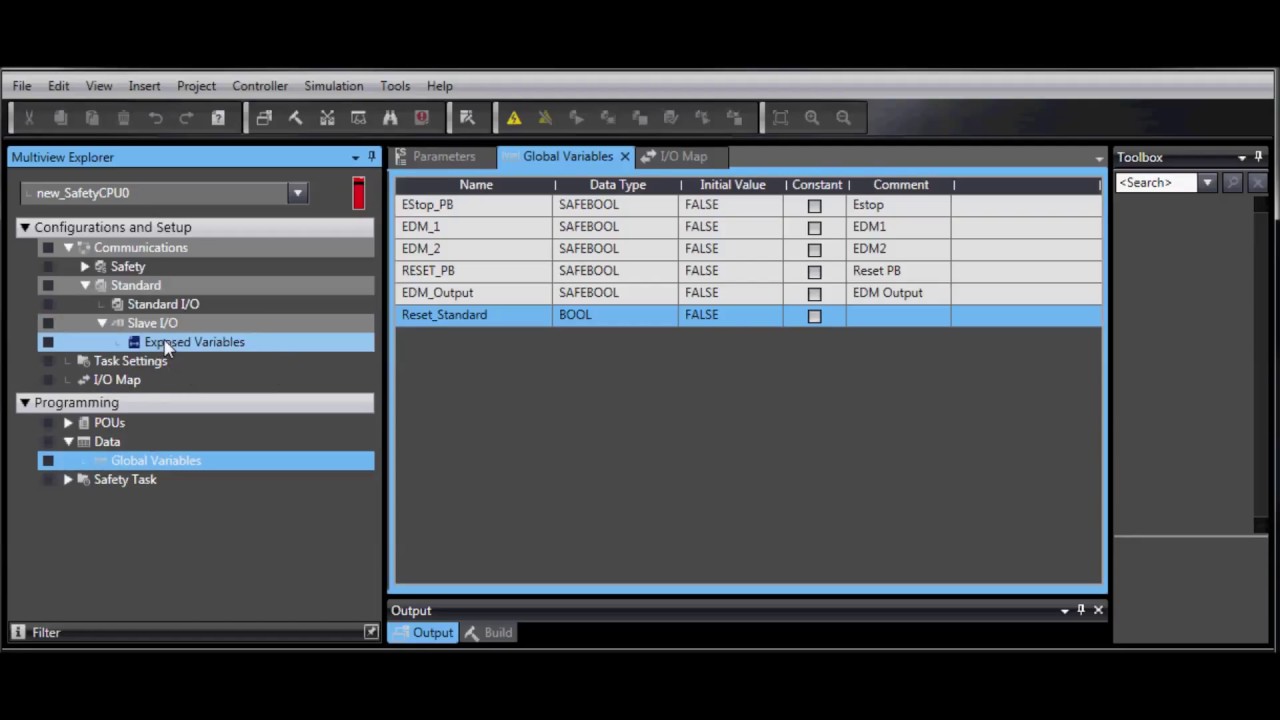Click the red controller status indicator
The image size is (1280, 720).
pos(359,193)
